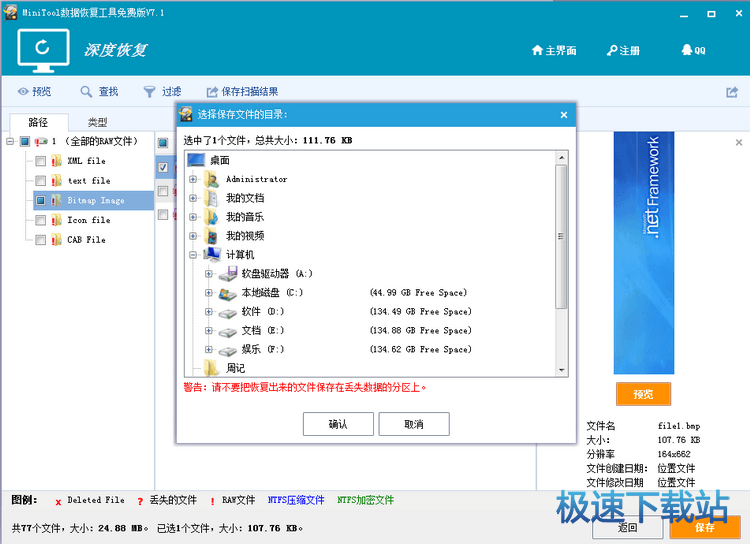This screenshot has height=544, width=750.
Task: Click the F: drive icon
Action: [x=228, y=351]
